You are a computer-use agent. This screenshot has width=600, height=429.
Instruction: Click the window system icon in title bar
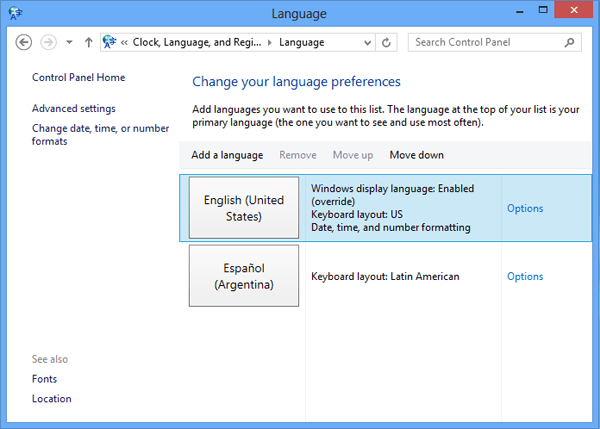click(15, 13)
